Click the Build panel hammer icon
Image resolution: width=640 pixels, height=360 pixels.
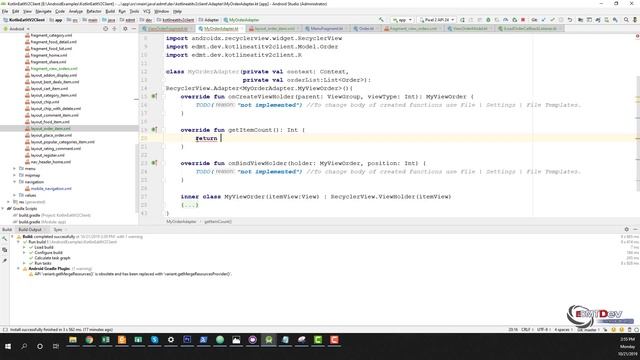4,239
